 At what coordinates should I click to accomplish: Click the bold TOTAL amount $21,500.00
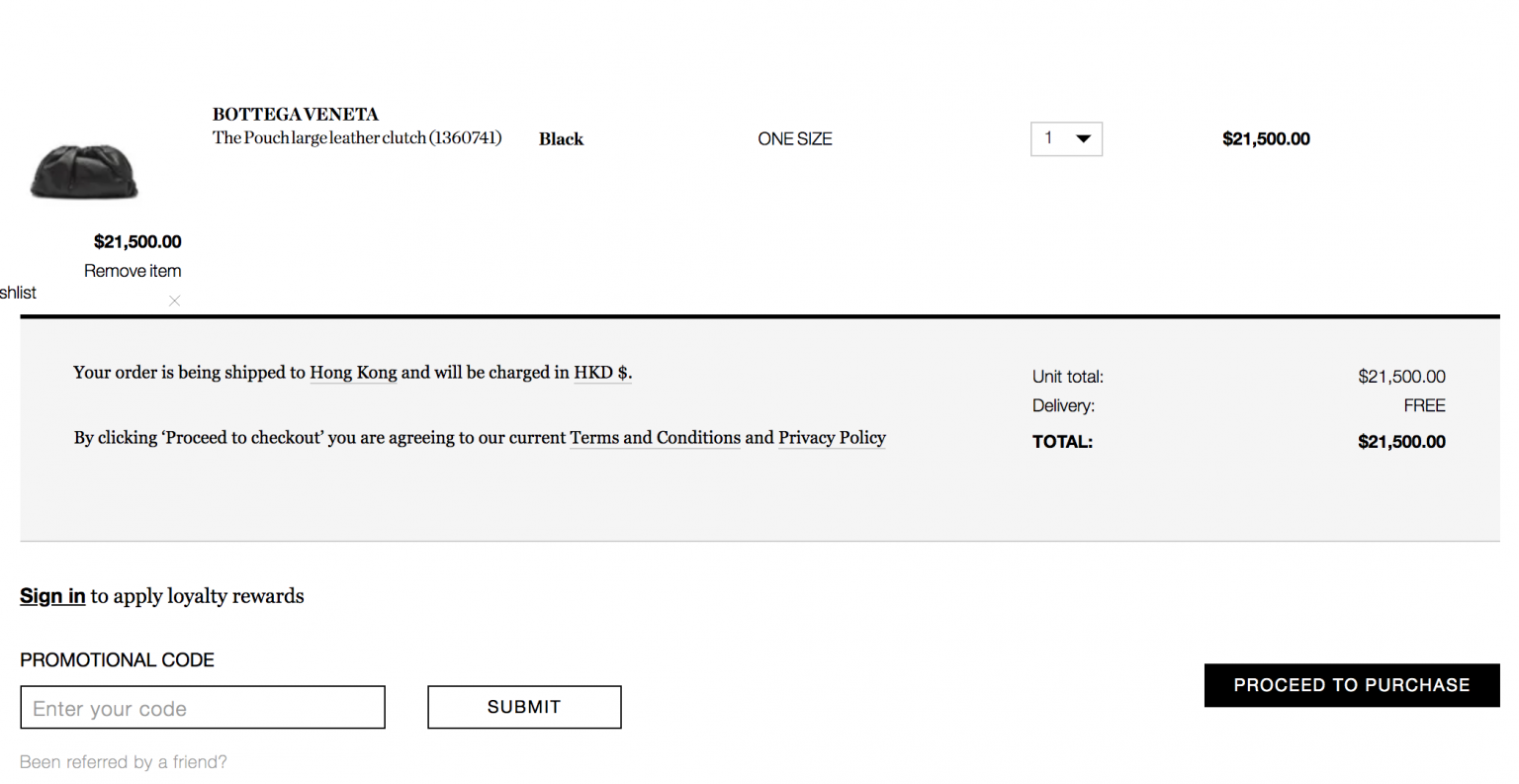pos(1400,442)
